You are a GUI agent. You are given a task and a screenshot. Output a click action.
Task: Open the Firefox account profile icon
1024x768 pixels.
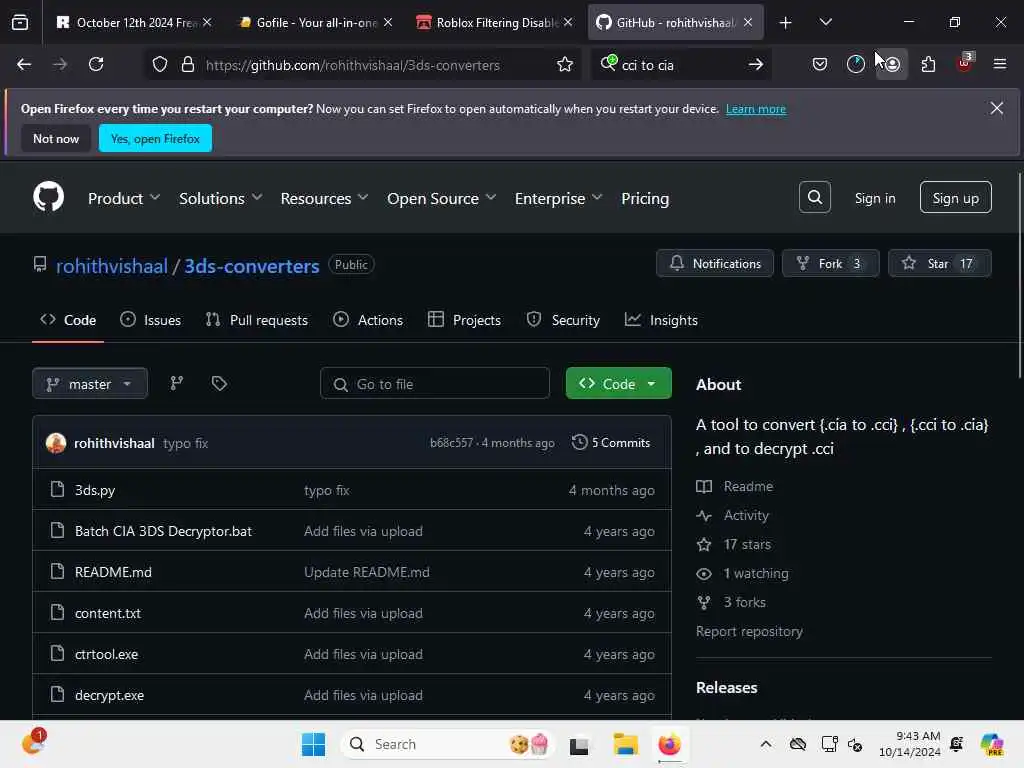coord(892,64)
